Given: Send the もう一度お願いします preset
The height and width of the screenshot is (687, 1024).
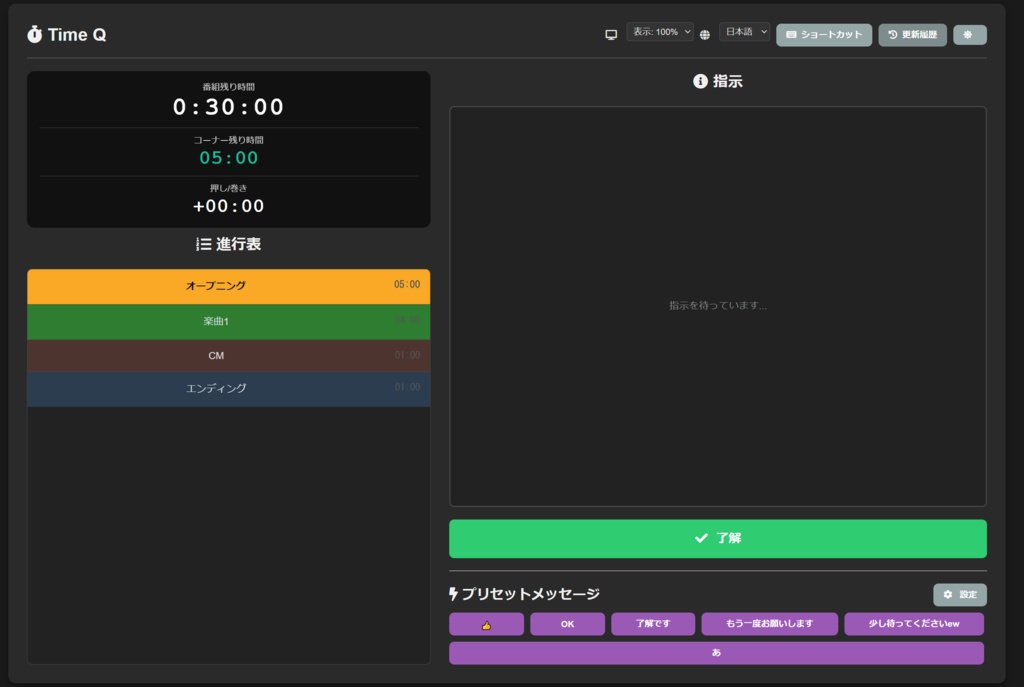Looking at the screenshot, I should coord(769,623).
